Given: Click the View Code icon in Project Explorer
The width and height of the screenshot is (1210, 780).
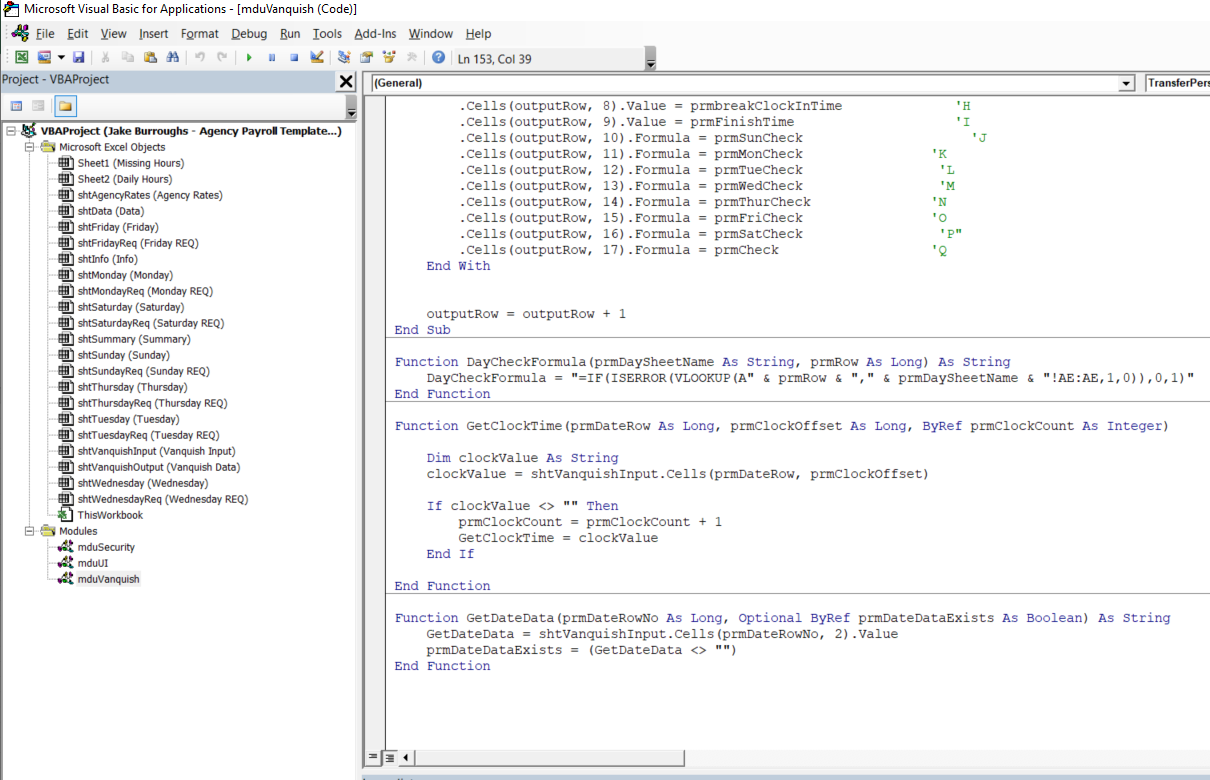Looking at the screenshot, I should point(14,105).
